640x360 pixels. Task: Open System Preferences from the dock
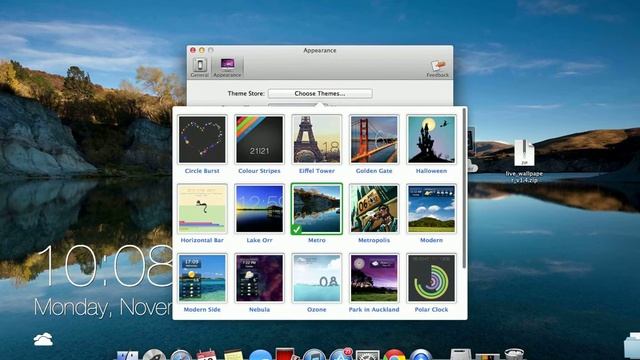367,355
